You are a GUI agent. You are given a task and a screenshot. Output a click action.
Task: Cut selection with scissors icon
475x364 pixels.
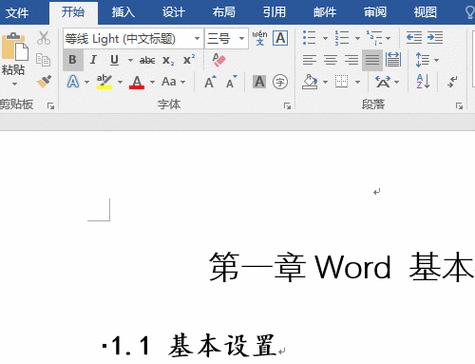(x=43, y=38)
